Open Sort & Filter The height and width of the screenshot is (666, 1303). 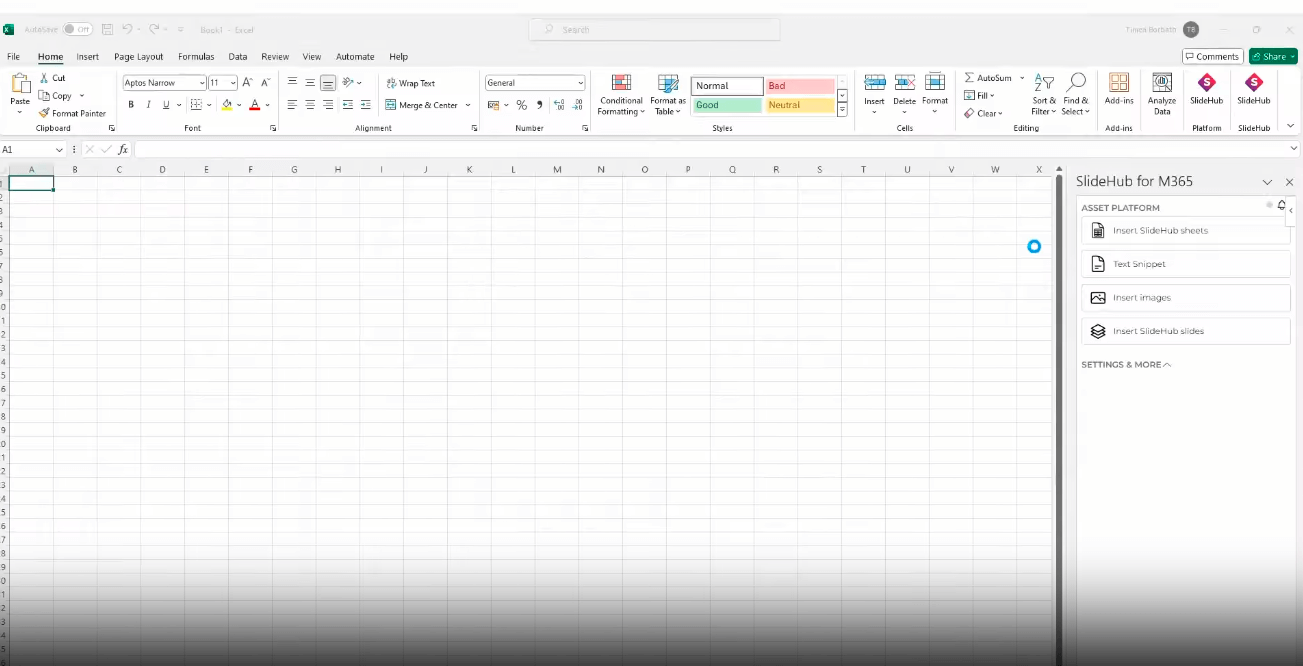point(1044,95)
